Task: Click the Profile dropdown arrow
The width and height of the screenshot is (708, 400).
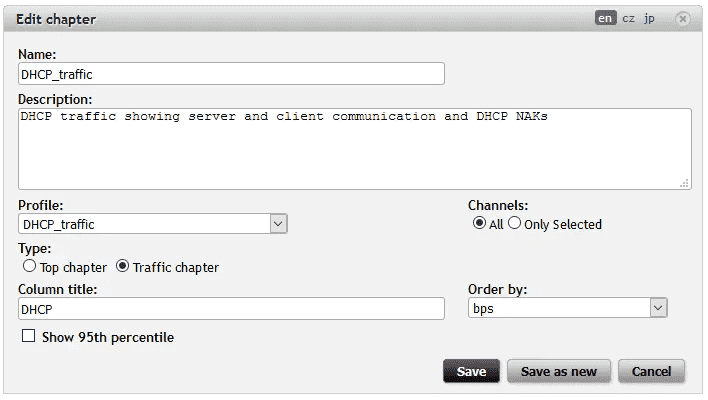Action: (x=279, y=224)
